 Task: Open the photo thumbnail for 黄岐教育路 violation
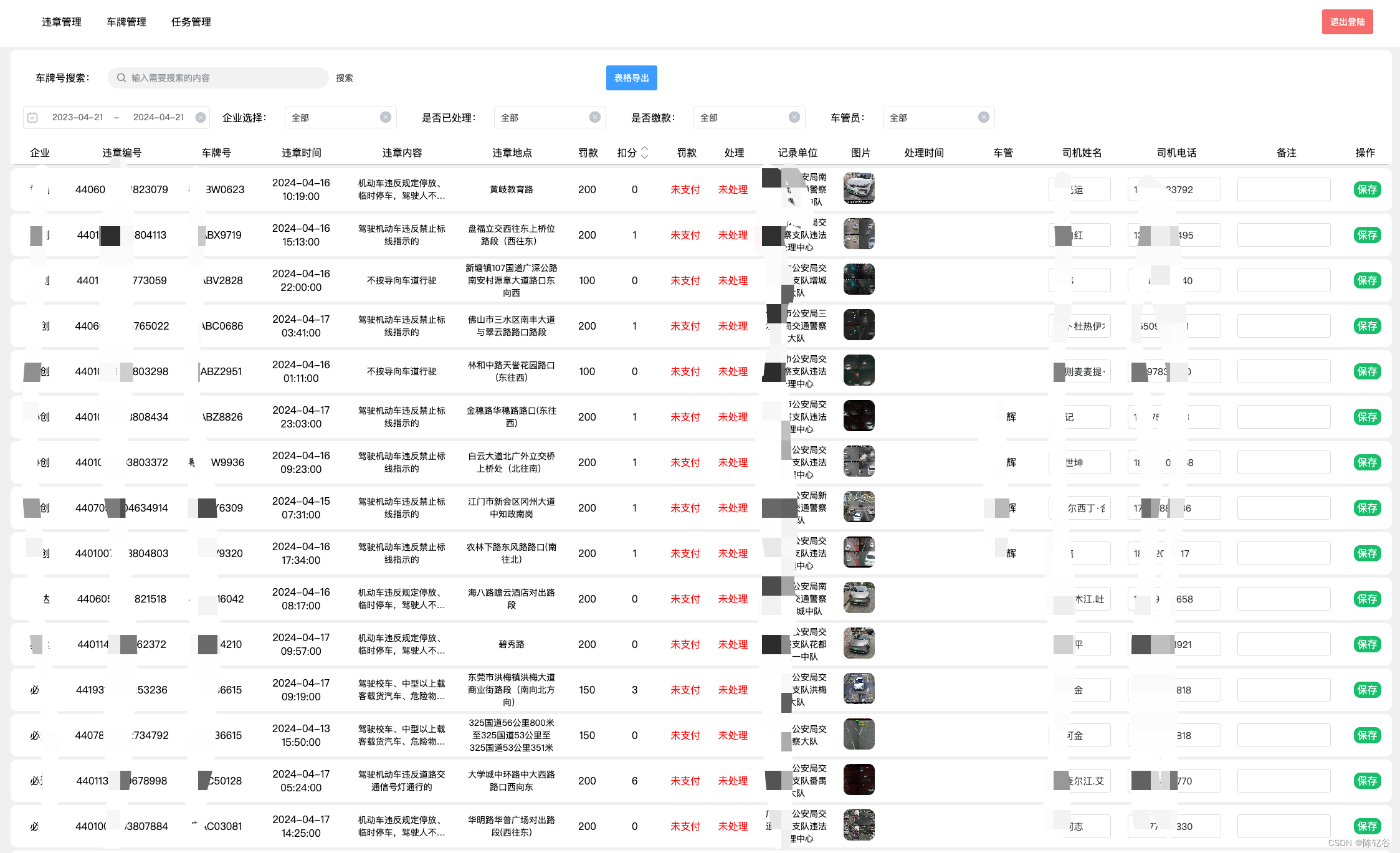859,189
